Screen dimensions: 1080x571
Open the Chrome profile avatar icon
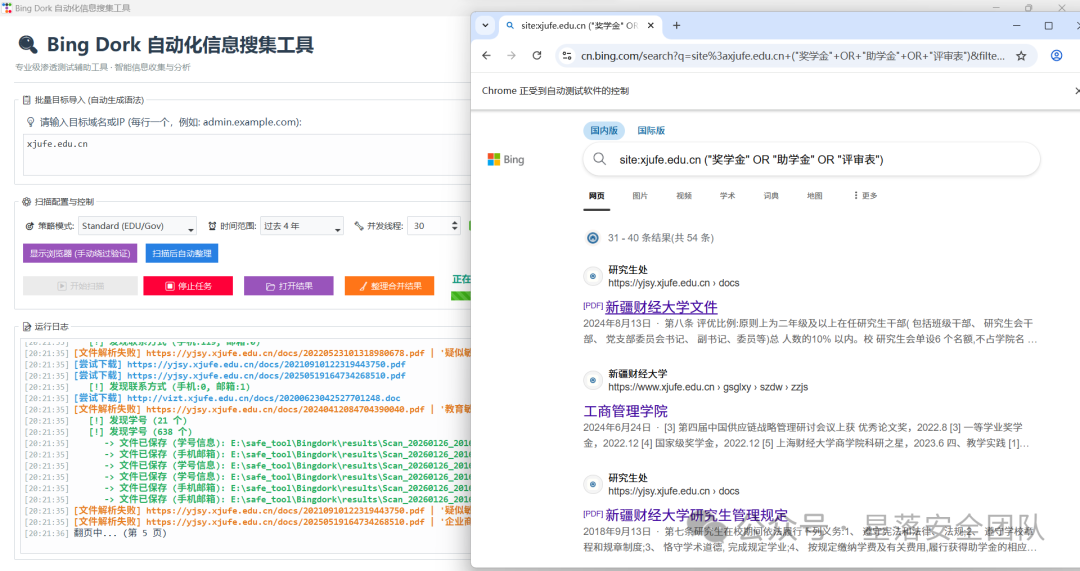coord(1056,56)
